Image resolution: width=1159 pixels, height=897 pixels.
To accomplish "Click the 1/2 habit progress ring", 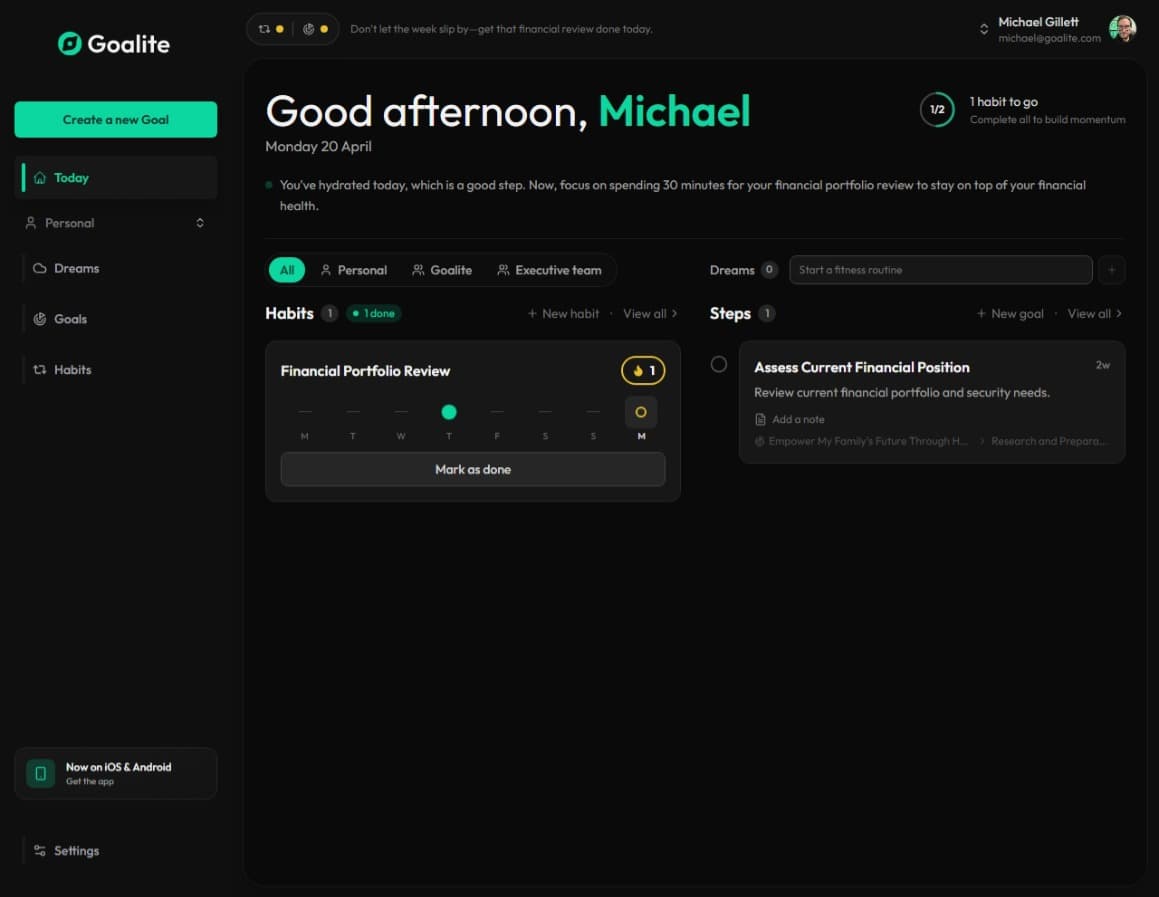I will click(x=937, y=110).
